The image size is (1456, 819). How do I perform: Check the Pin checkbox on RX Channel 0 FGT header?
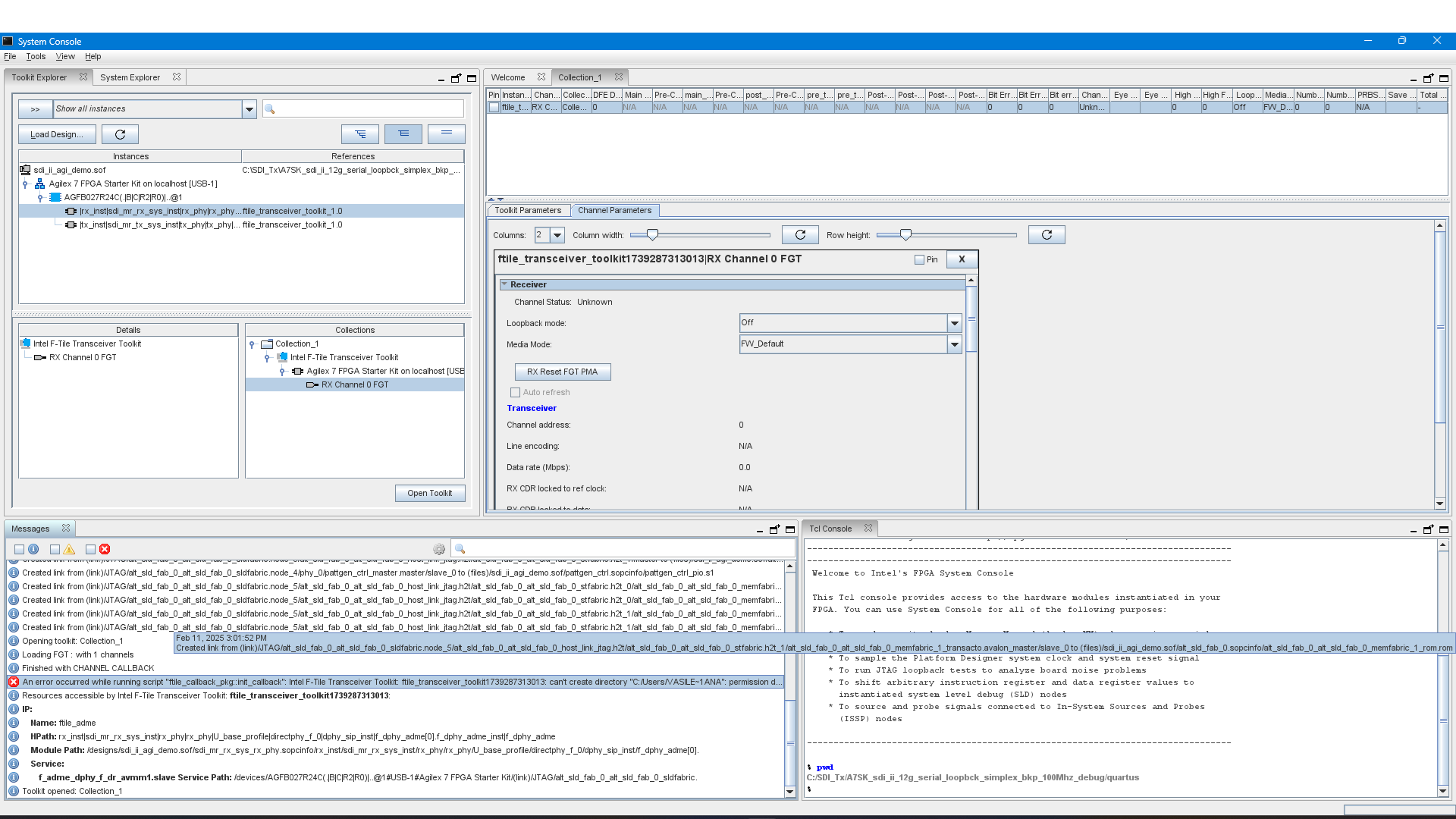(x=919, y=259)
